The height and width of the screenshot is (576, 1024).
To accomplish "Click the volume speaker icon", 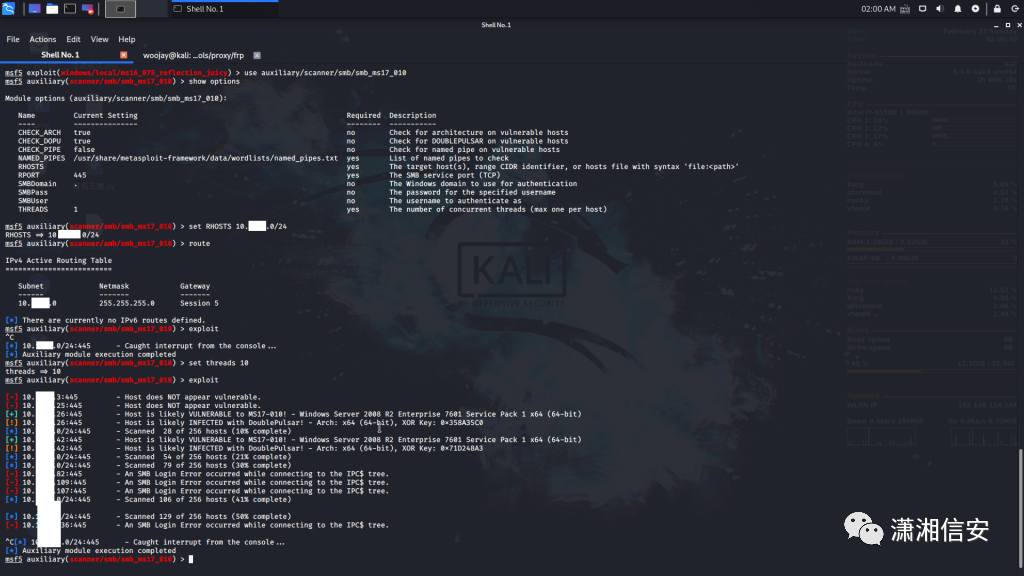I will pyautogui.click(x=940, y=9).
